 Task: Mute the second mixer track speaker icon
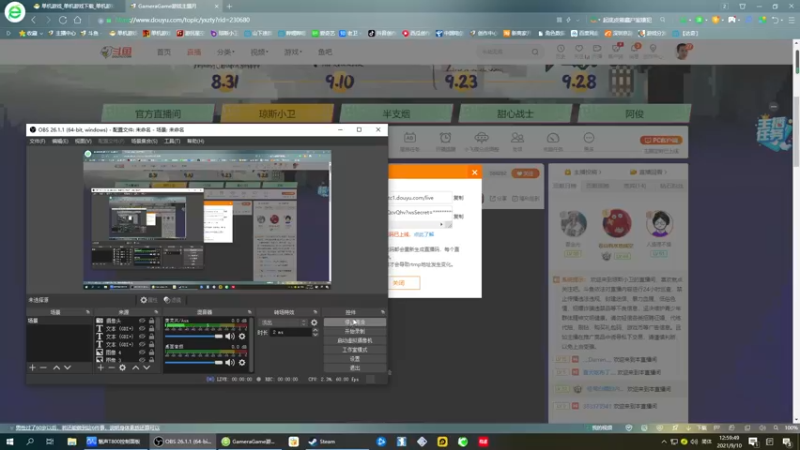(x=230, y=362)
